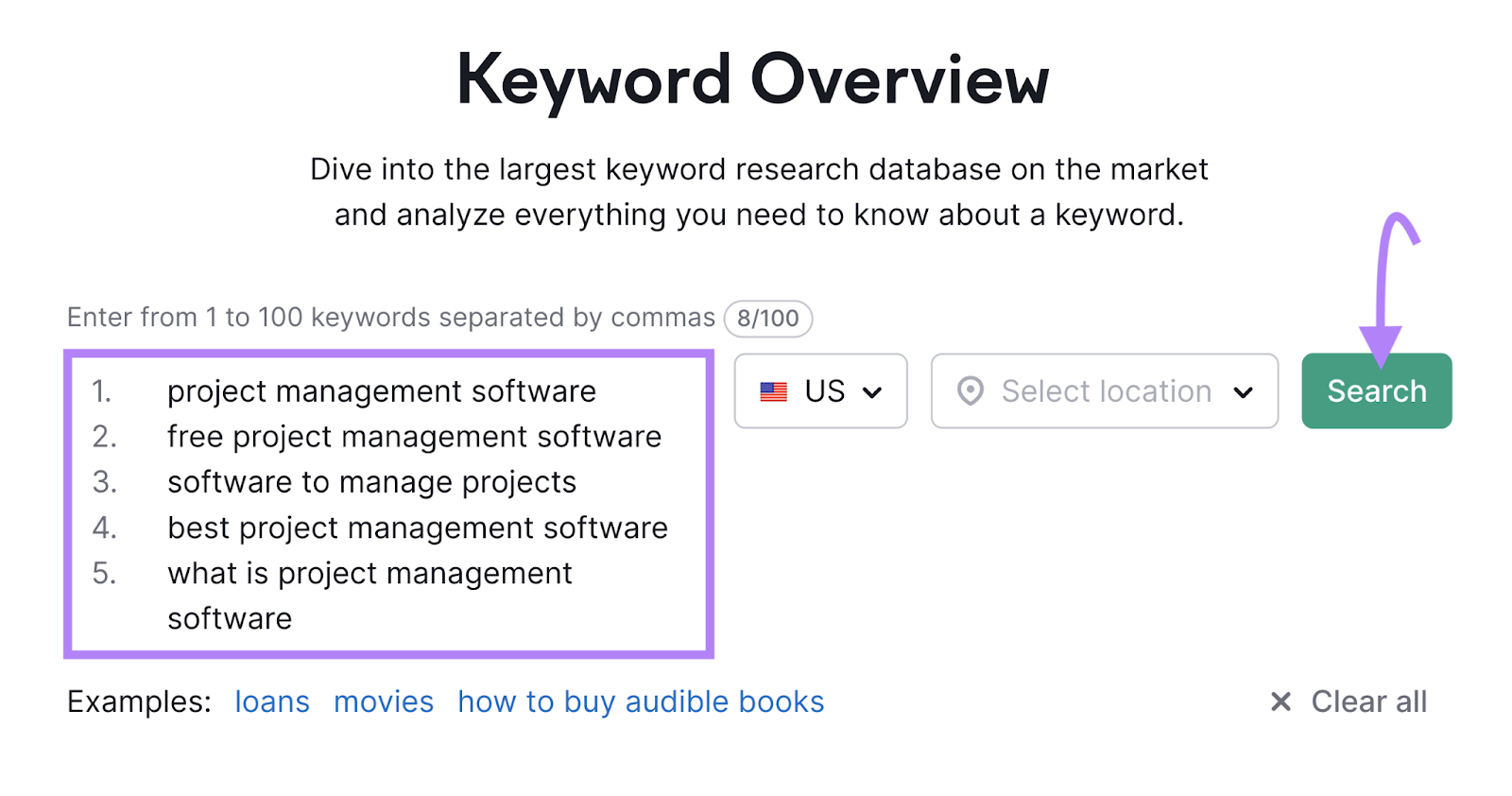Click the location pin icon
The width and height of the screenshot is (1512, 796).
[970, 390]
